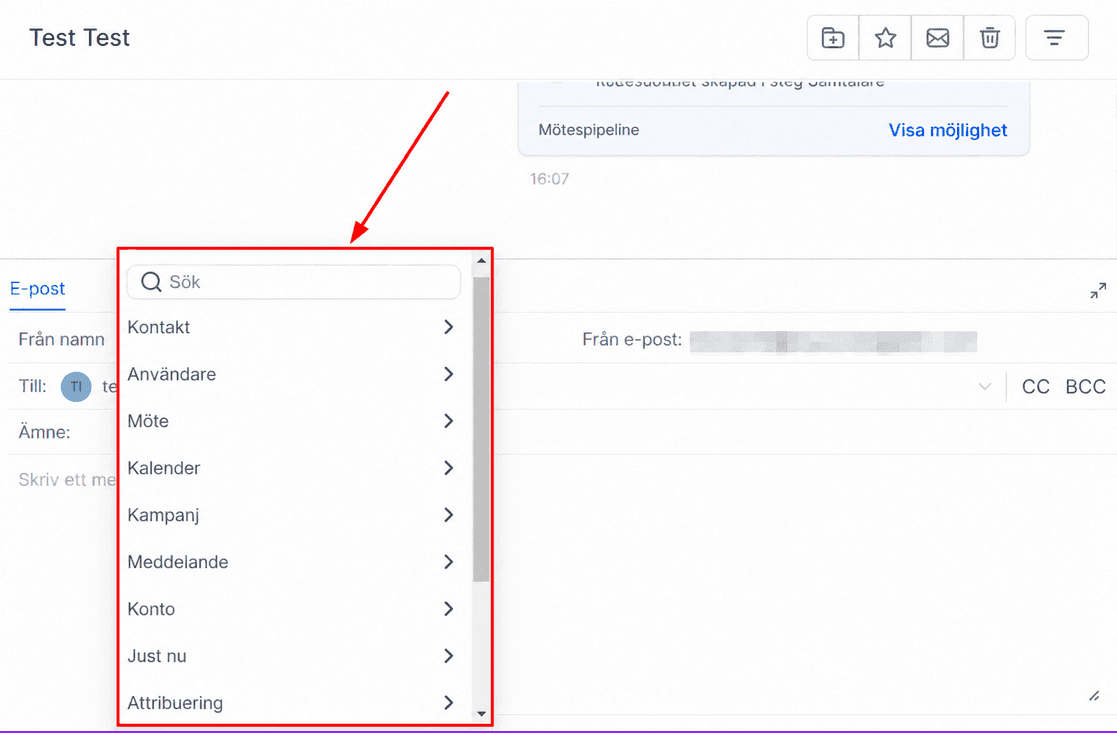Click the search magnifier icon in dropdown
The width and height of the screenshot is (1117, 733).
click(x=151, y=282)
